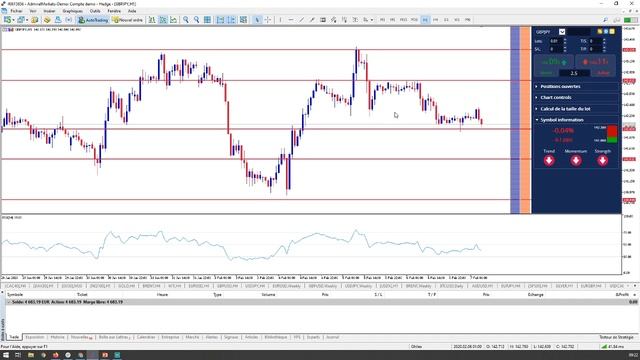This screenshot has width=640, height=360.
Task: Open the profiles dropdown arrow
Action: point(27,20)
